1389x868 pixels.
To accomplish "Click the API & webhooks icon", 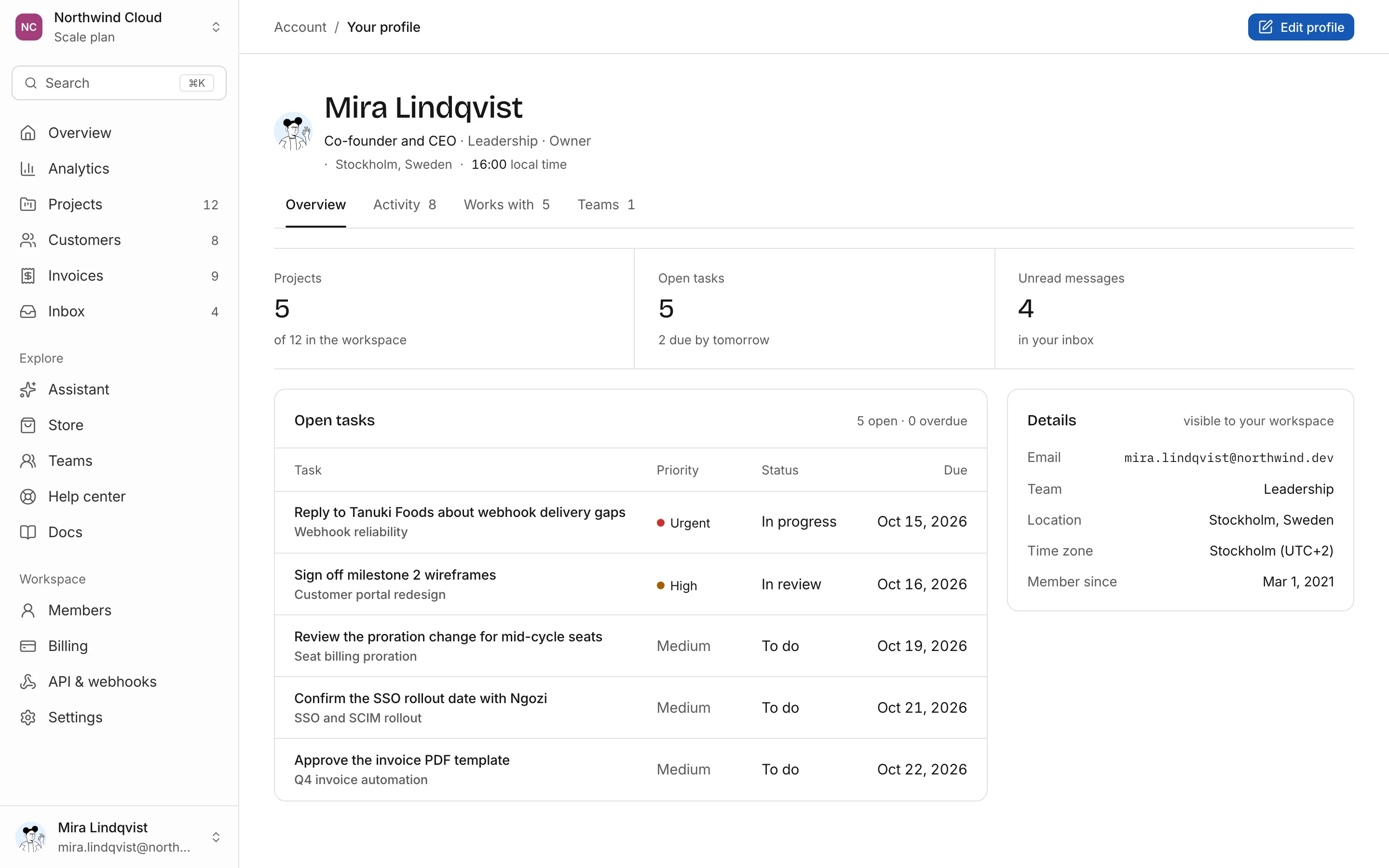I will [27, 681].
